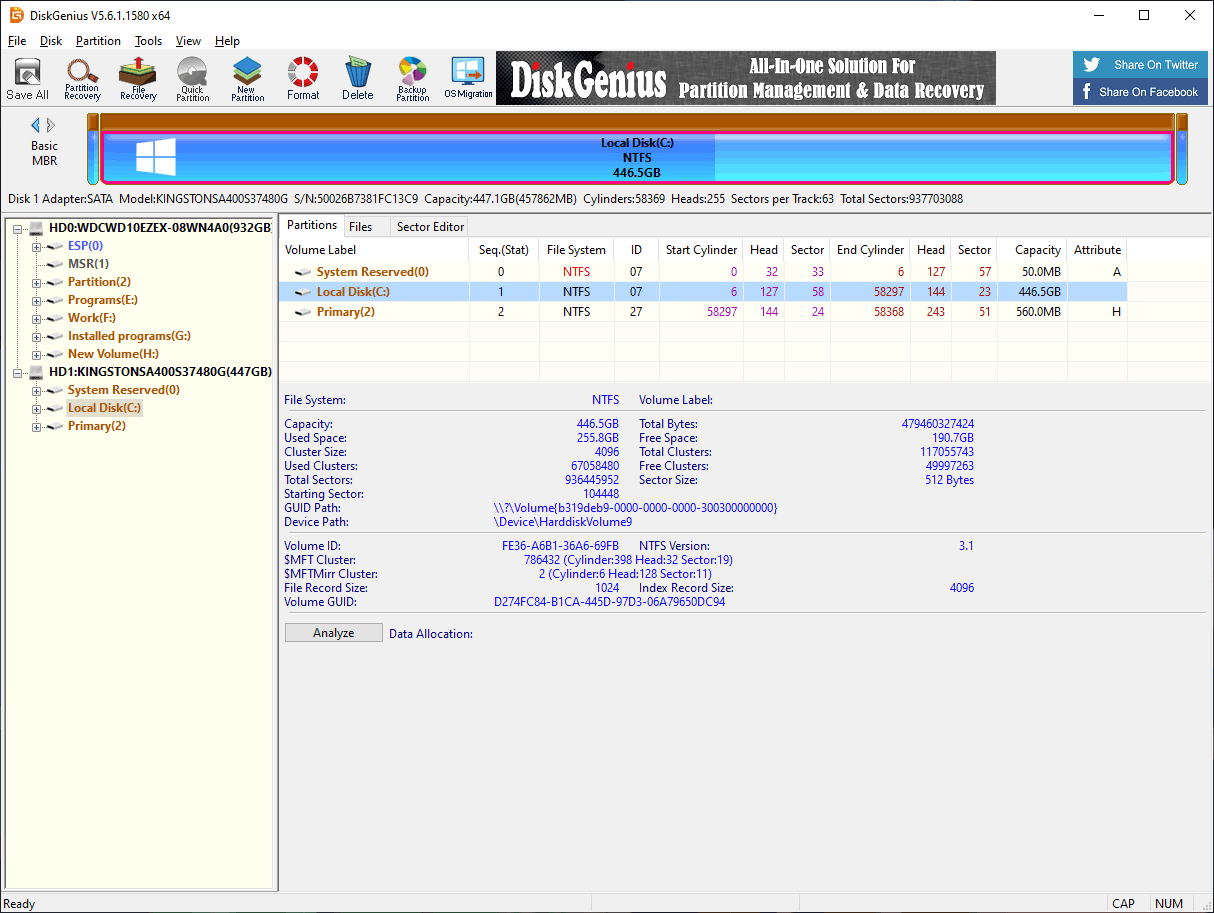This screenshot has width=1214, height=913.
Task: Select New Volume(H:) in tree
Action: point(113,354)
